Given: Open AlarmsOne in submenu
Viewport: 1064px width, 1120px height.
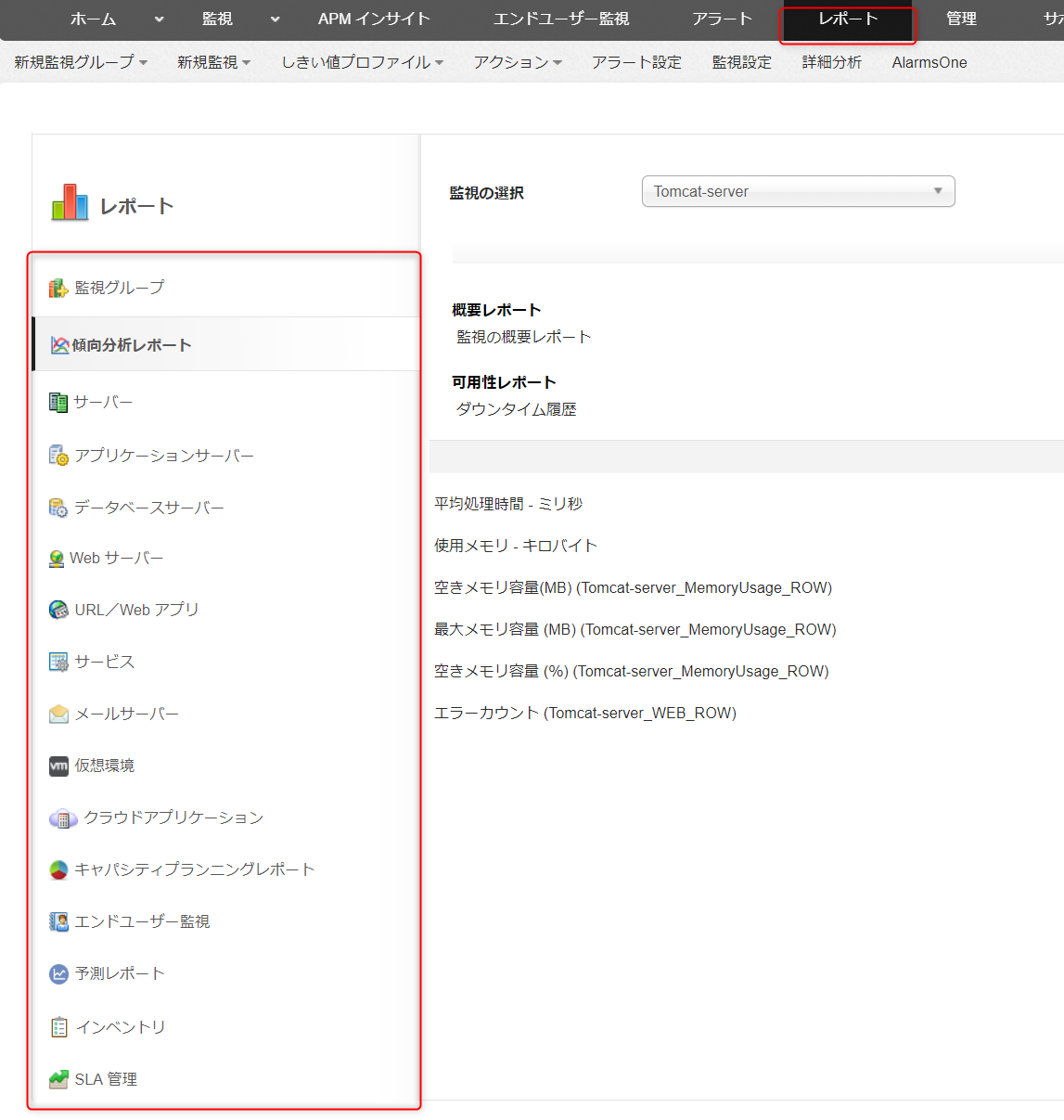Looking at the screenshot, I should point(929,62).
